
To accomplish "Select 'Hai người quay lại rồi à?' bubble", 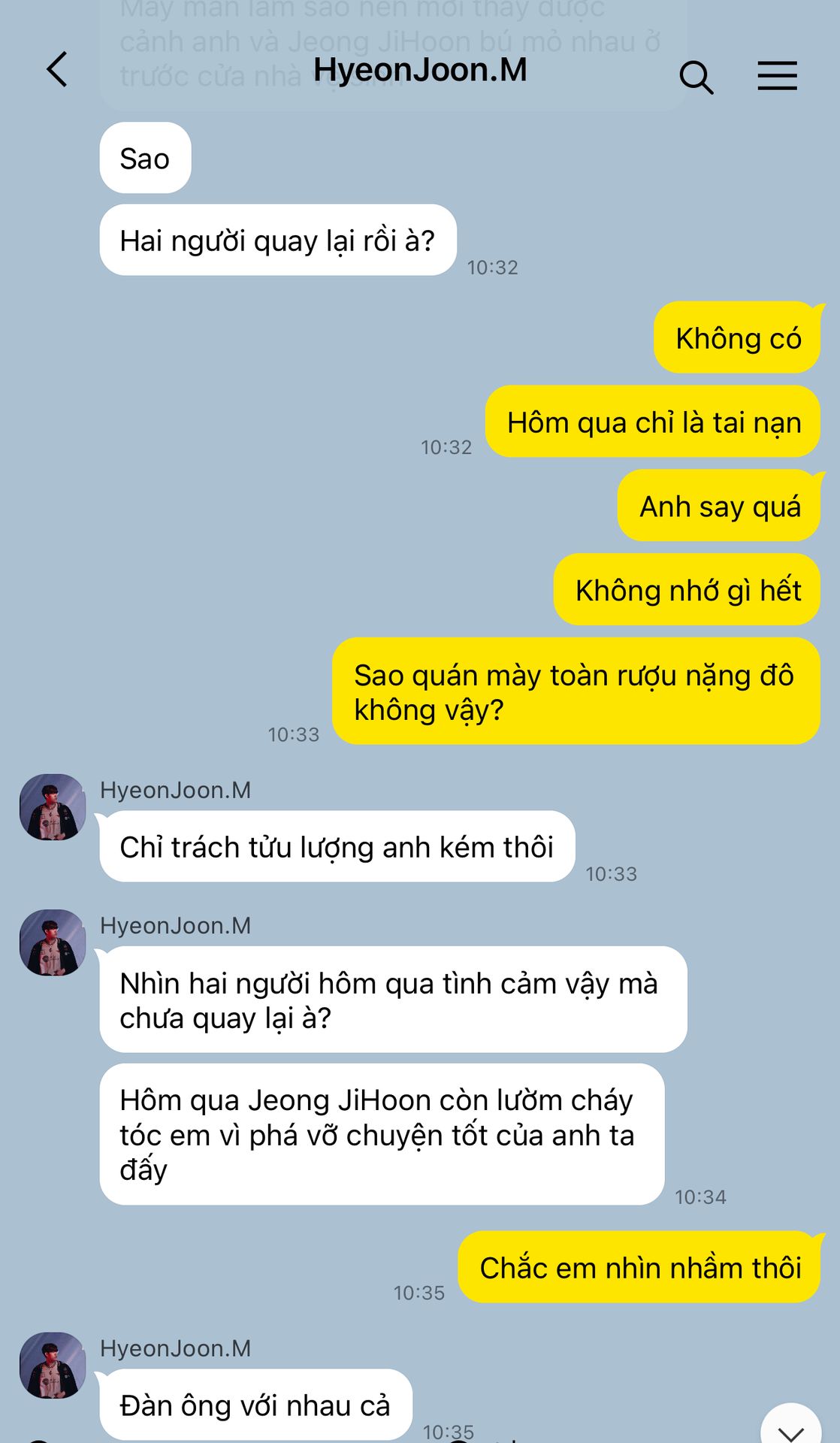I will pyautogui.click(x=278, y=240).
